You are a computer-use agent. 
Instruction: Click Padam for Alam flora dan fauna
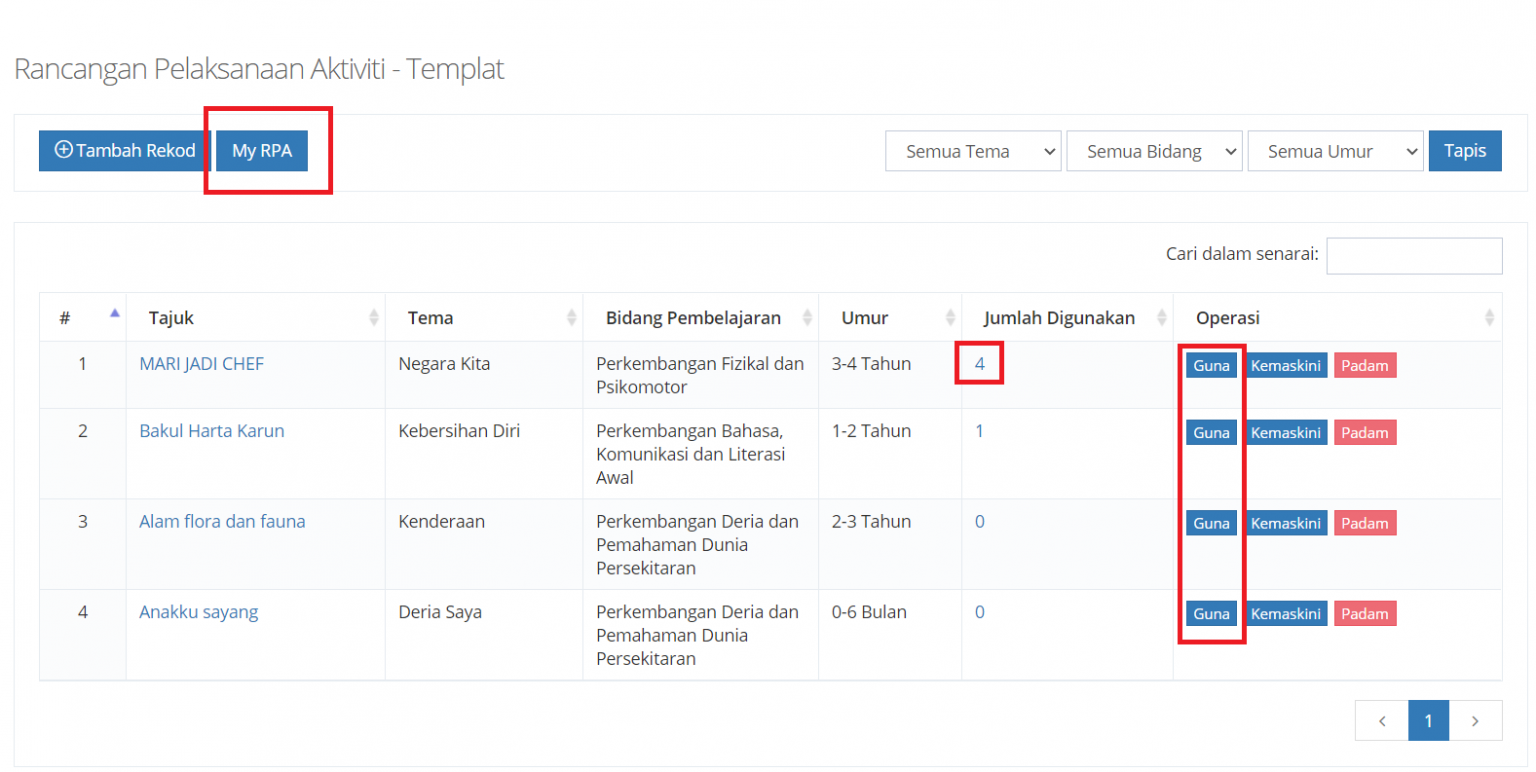tap(1364, 522)
